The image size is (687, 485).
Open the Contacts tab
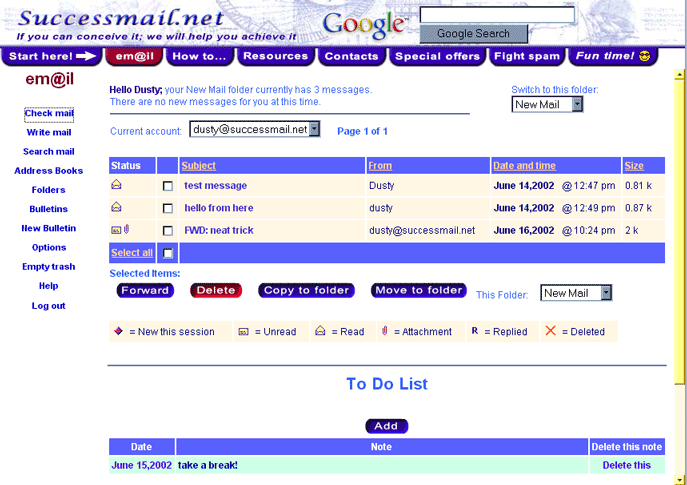click(x=351, y=57)
